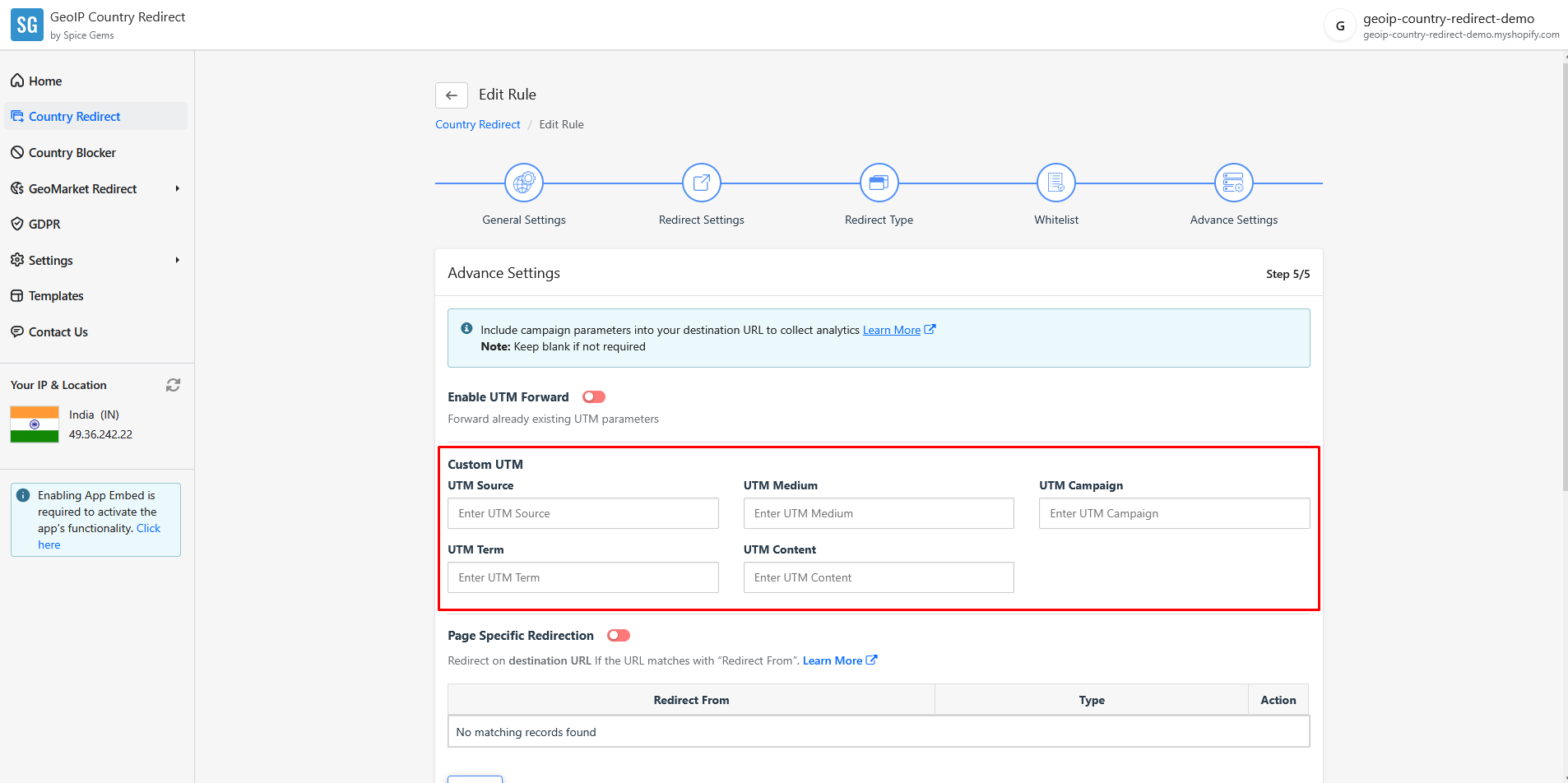Click Country Redirect breadcrumb link

click(x=477, y=125)
